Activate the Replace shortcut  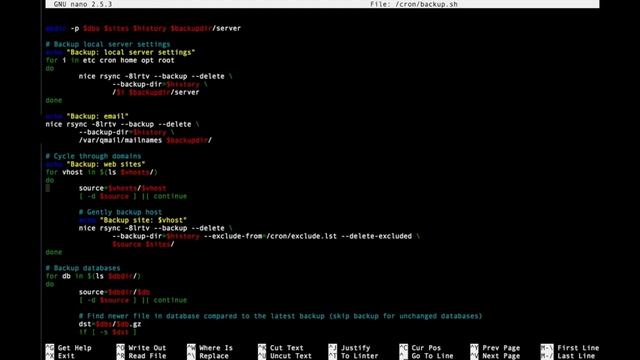tap(208, 356)
